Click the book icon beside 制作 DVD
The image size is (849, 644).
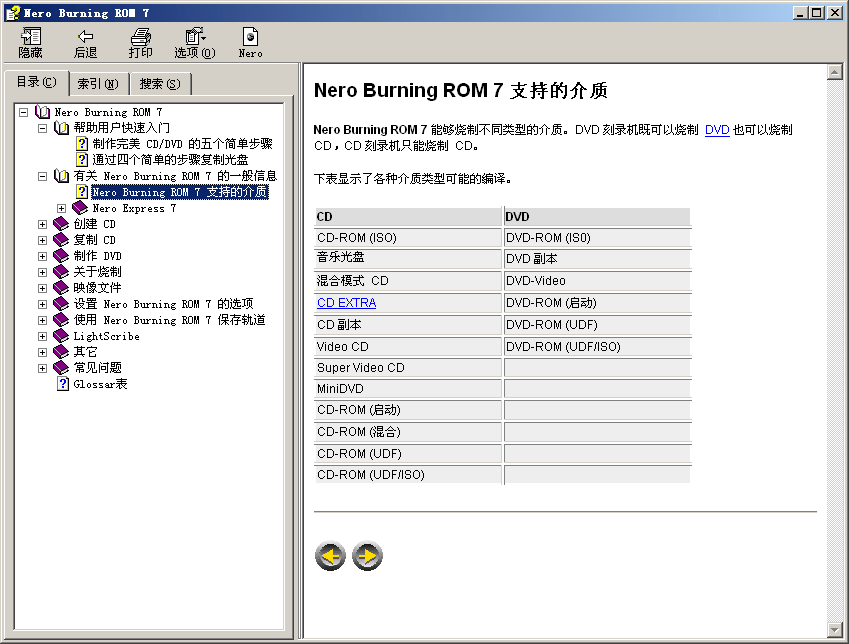(x=61, y=256)
